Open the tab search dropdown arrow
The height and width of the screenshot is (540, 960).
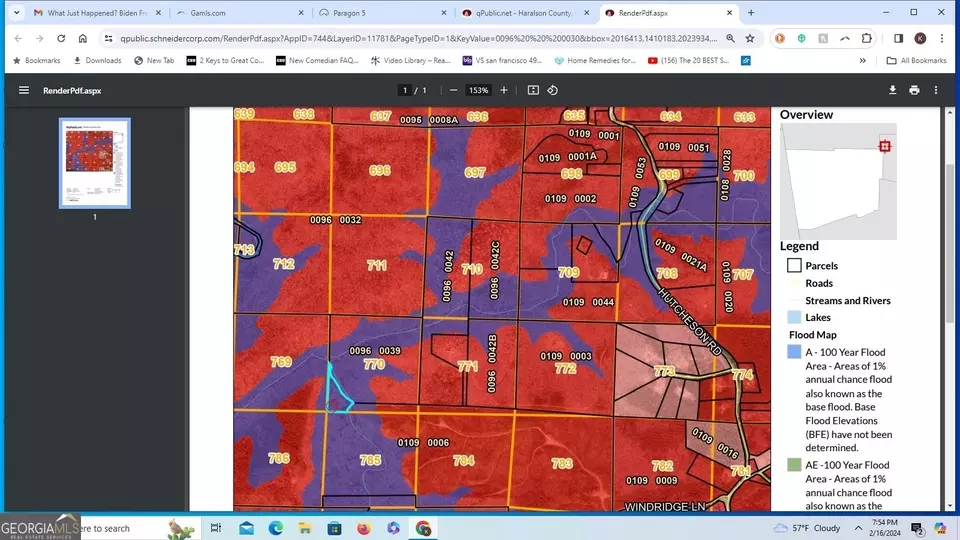(17, 12)
